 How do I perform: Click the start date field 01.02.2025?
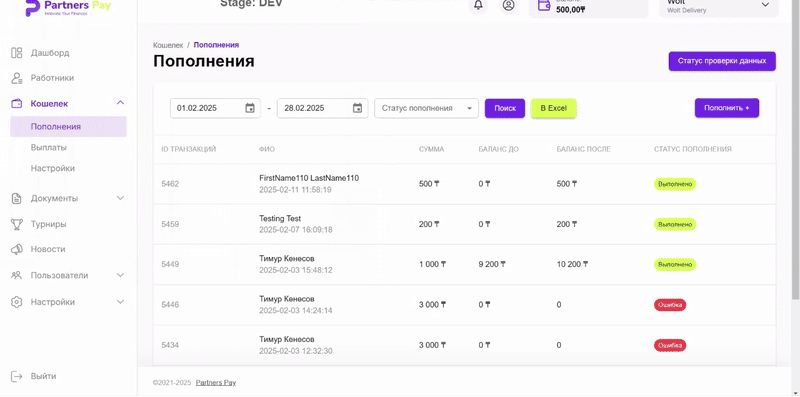(x=215, y=108)
